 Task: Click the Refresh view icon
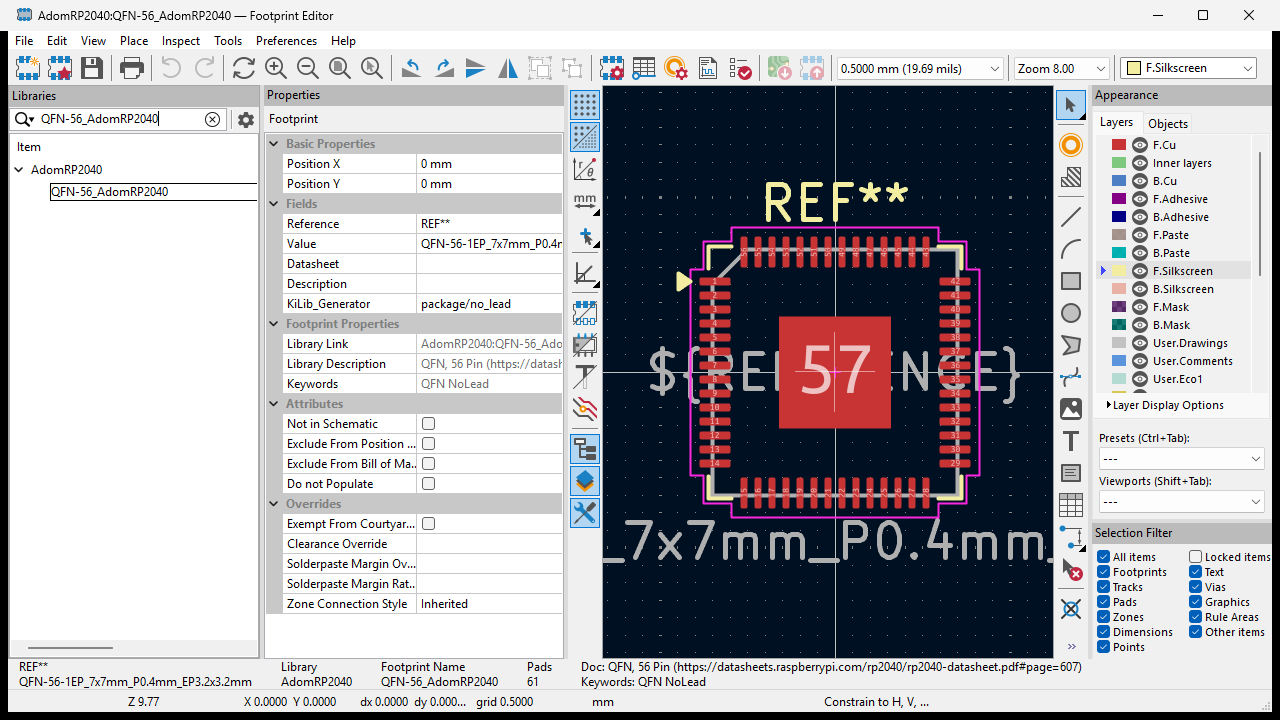243,68
